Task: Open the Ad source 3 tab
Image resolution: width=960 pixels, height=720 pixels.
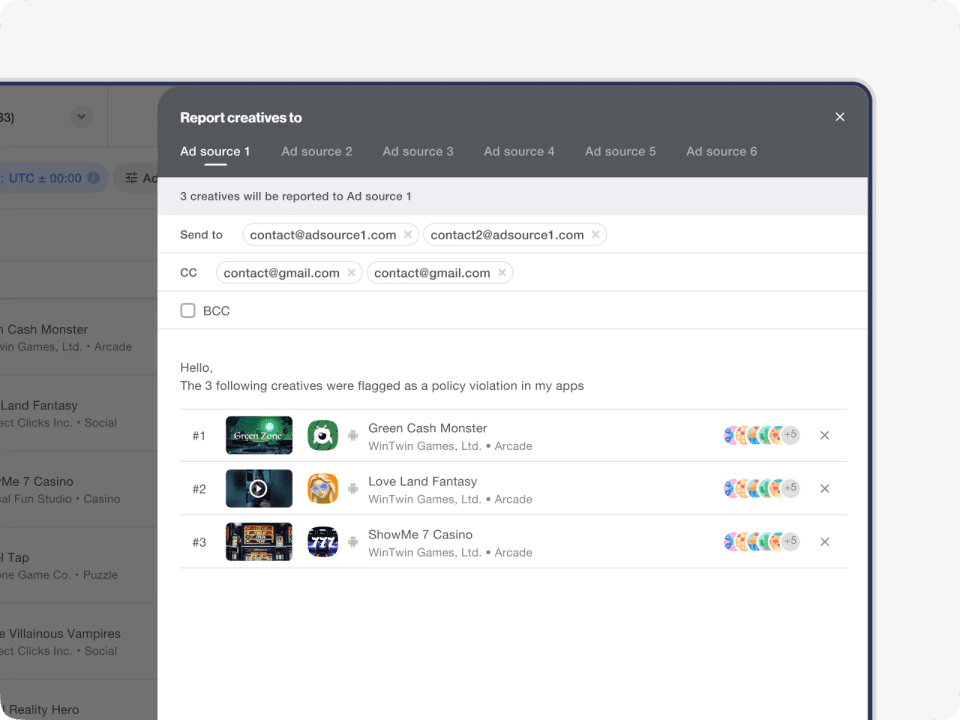Action: pyautogui.click(x=418, y=151)
